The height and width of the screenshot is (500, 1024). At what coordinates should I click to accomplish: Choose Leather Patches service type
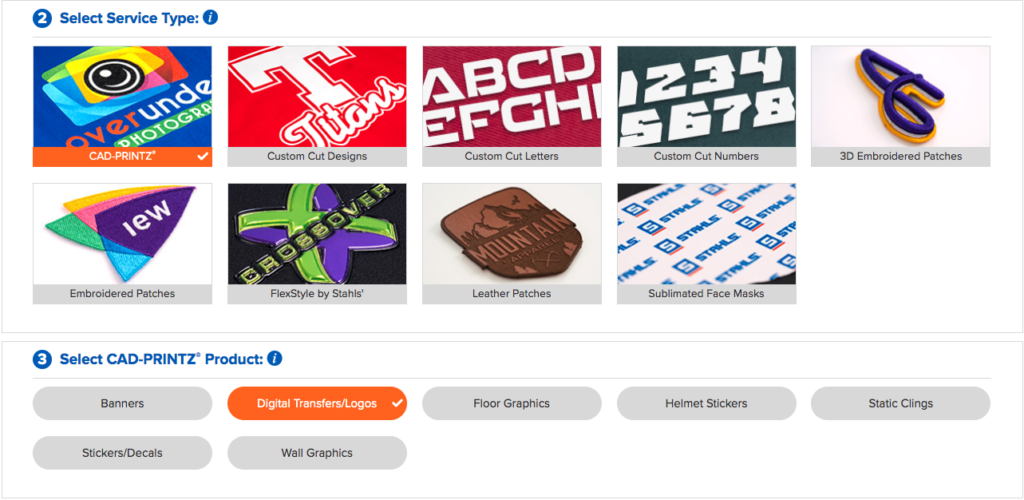point(511,243)
